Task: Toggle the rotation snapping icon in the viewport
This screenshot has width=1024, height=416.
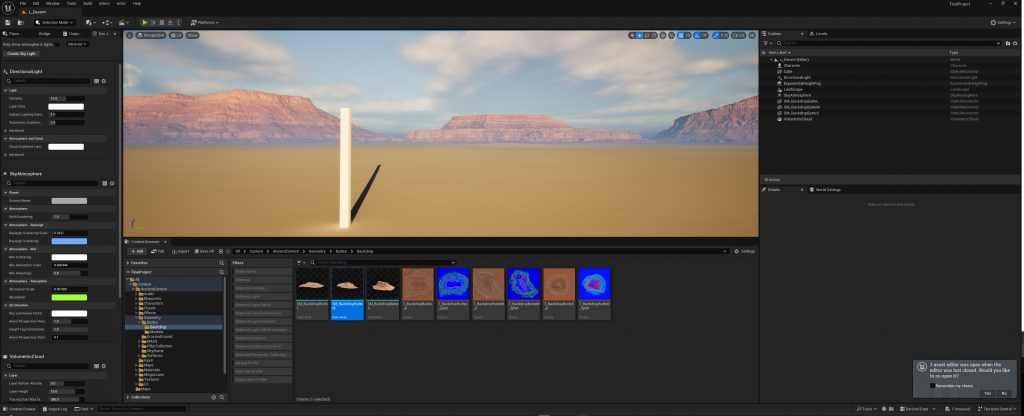Action: click(x=697, y=35)
